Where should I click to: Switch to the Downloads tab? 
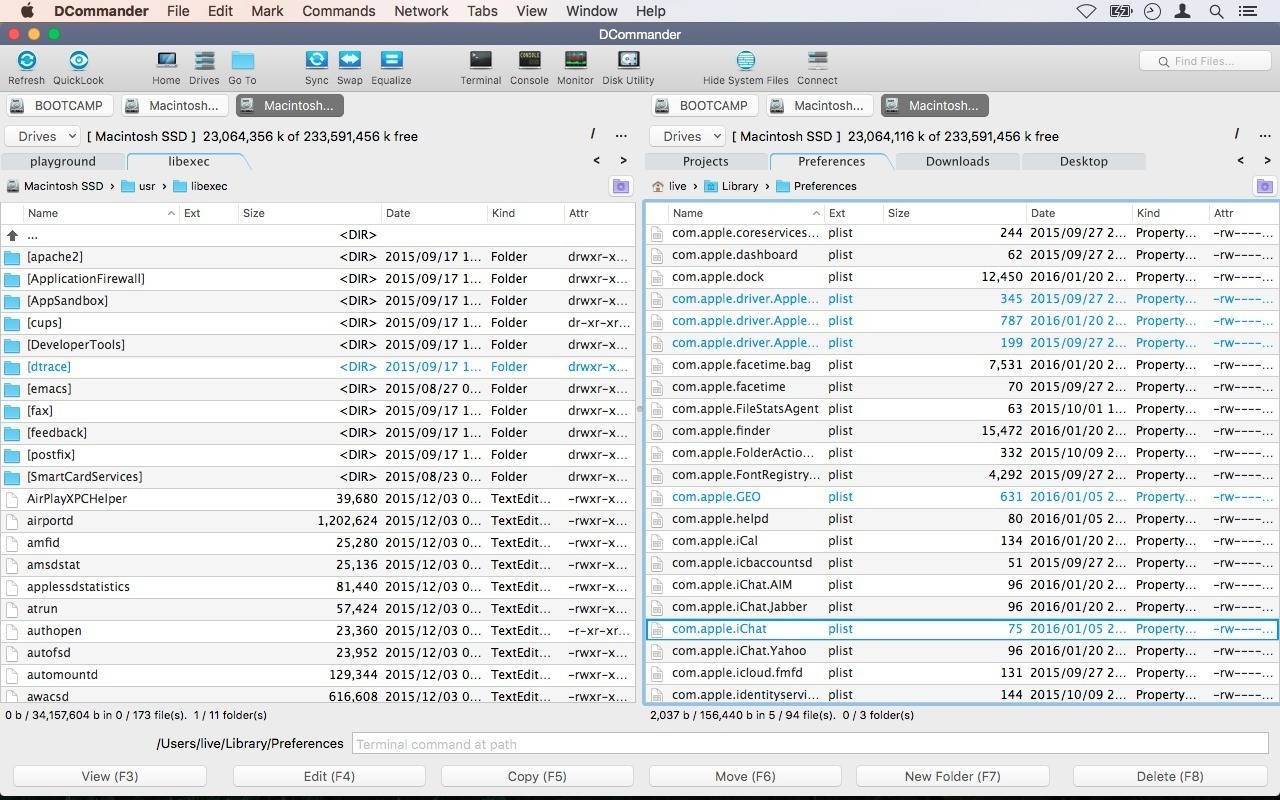pos(957,161)
